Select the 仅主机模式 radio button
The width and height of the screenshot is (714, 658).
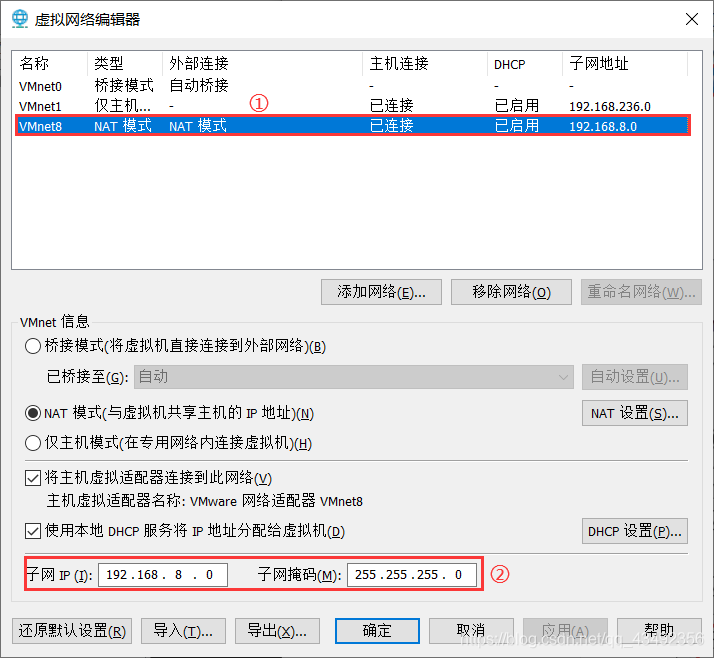click(33, 443)
